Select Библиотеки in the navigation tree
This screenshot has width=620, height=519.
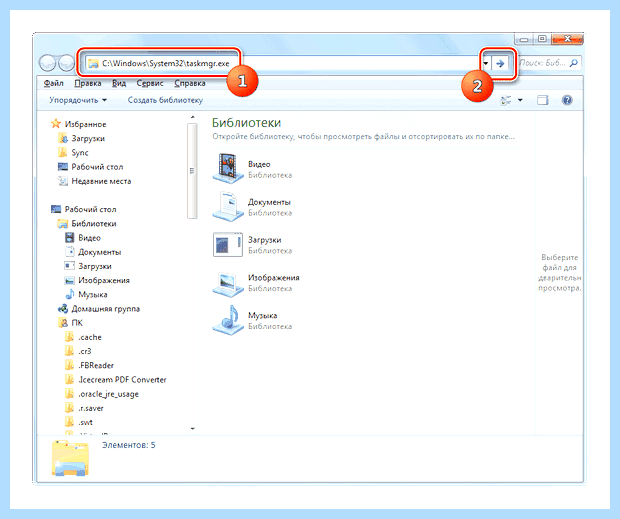point(94,224)
